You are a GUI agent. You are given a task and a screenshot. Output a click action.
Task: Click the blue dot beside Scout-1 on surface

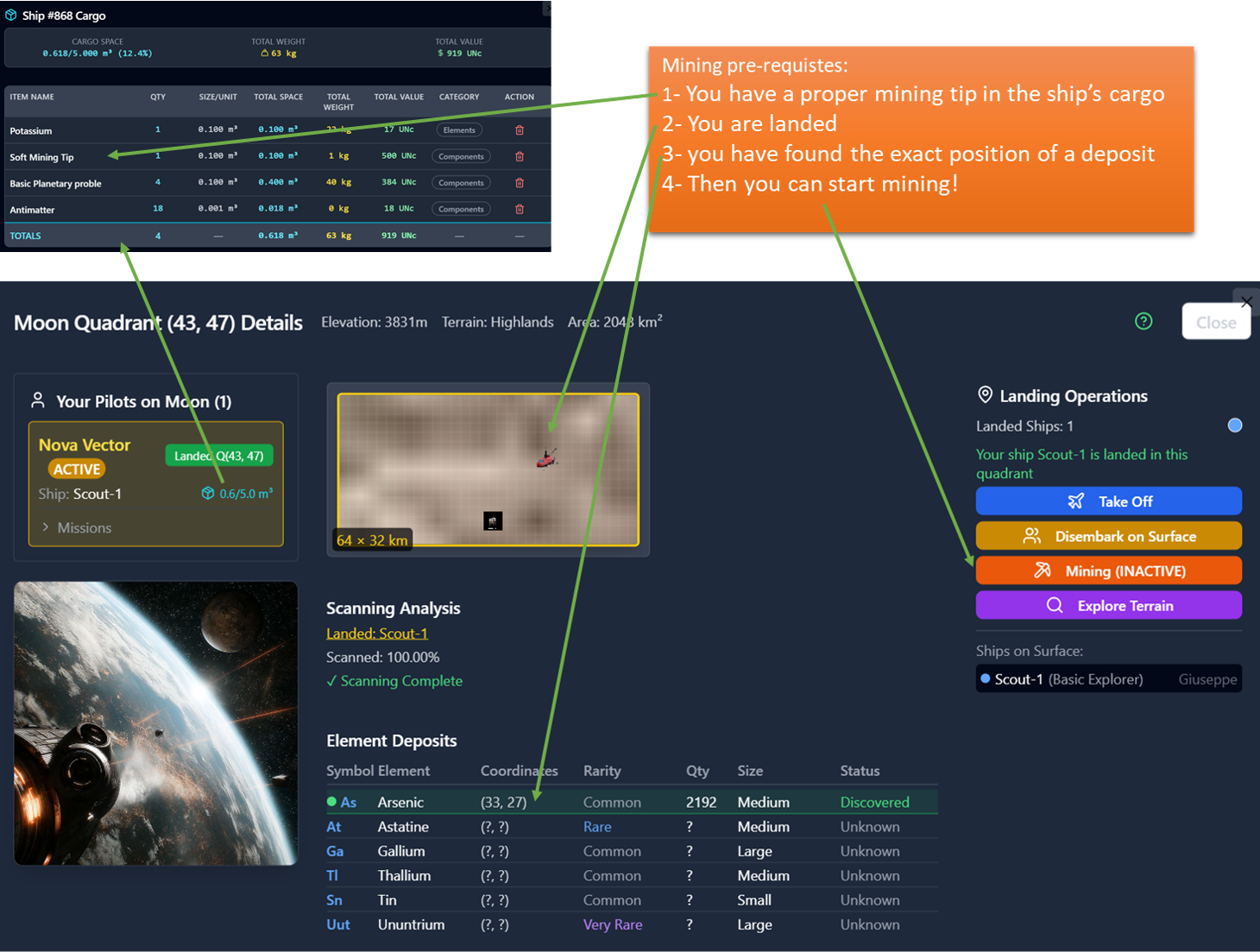coord(985,678)
